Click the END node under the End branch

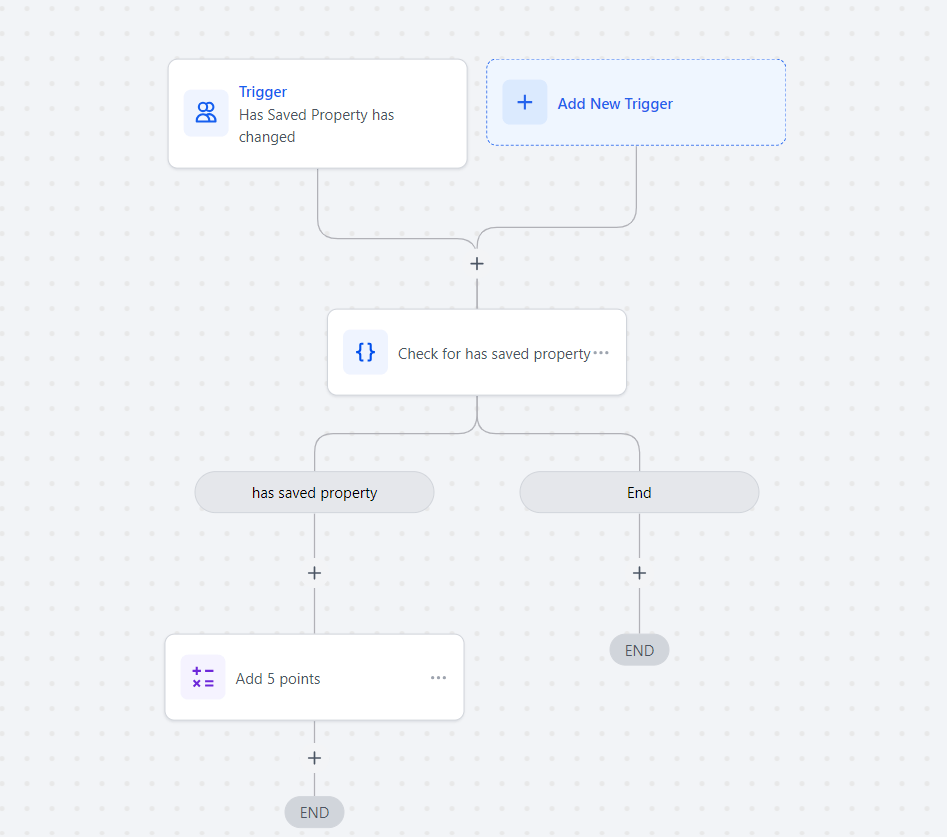(639, 650)
